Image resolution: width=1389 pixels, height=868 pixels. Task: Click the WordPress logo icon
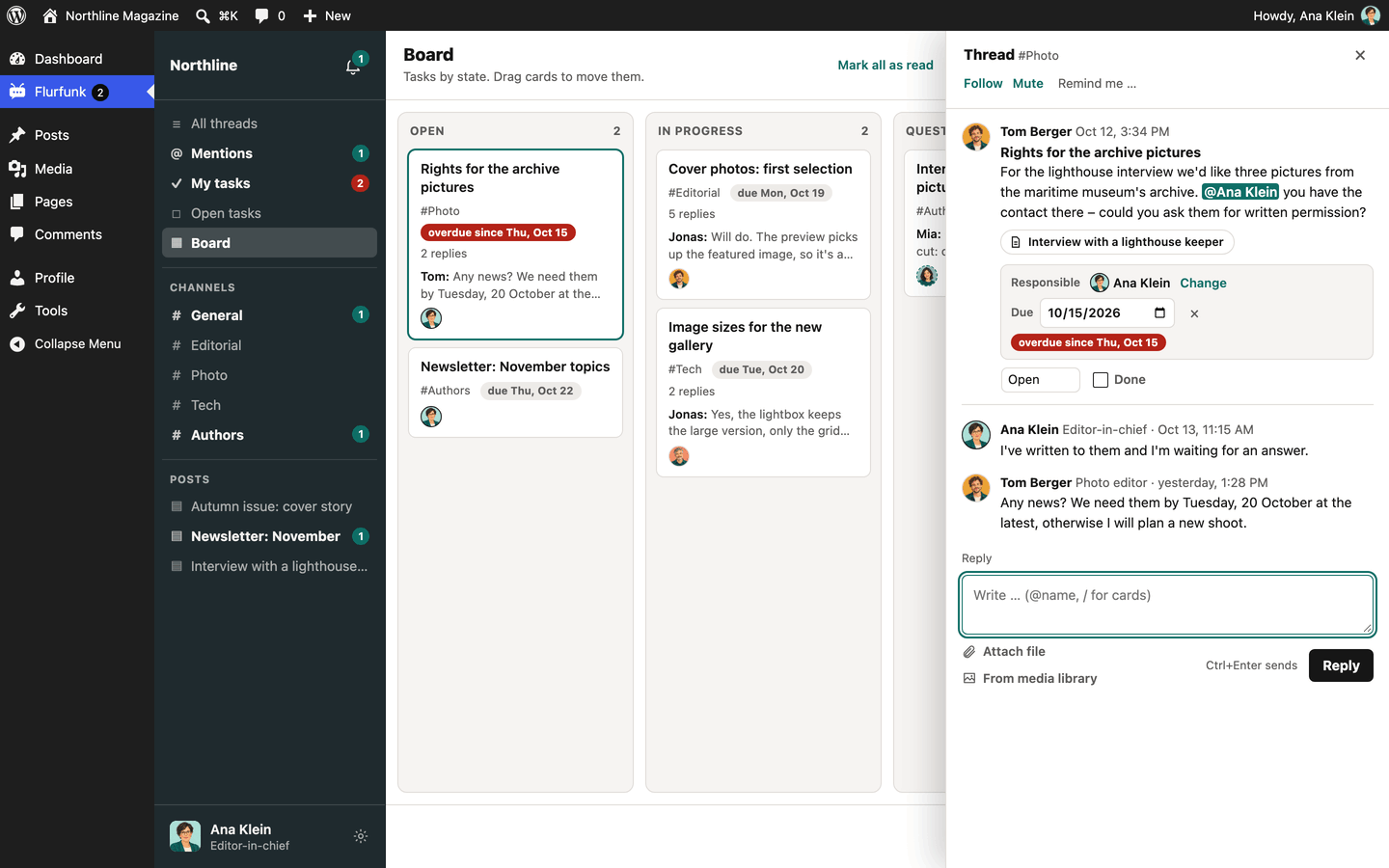tap(16, 15)
